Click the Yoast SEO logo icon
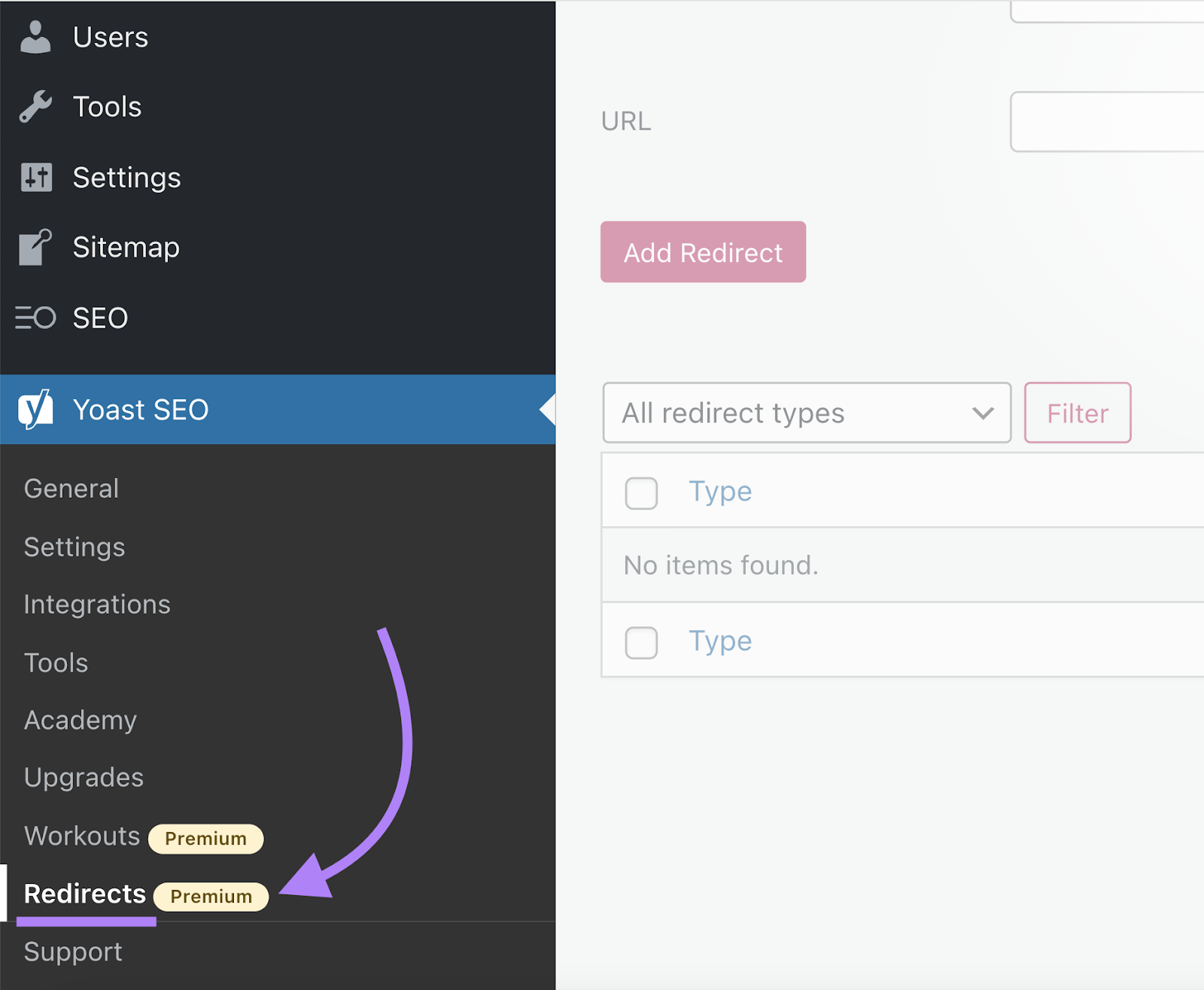Image resolution: width=1204 pixels, height=990 pixels. 35,410
